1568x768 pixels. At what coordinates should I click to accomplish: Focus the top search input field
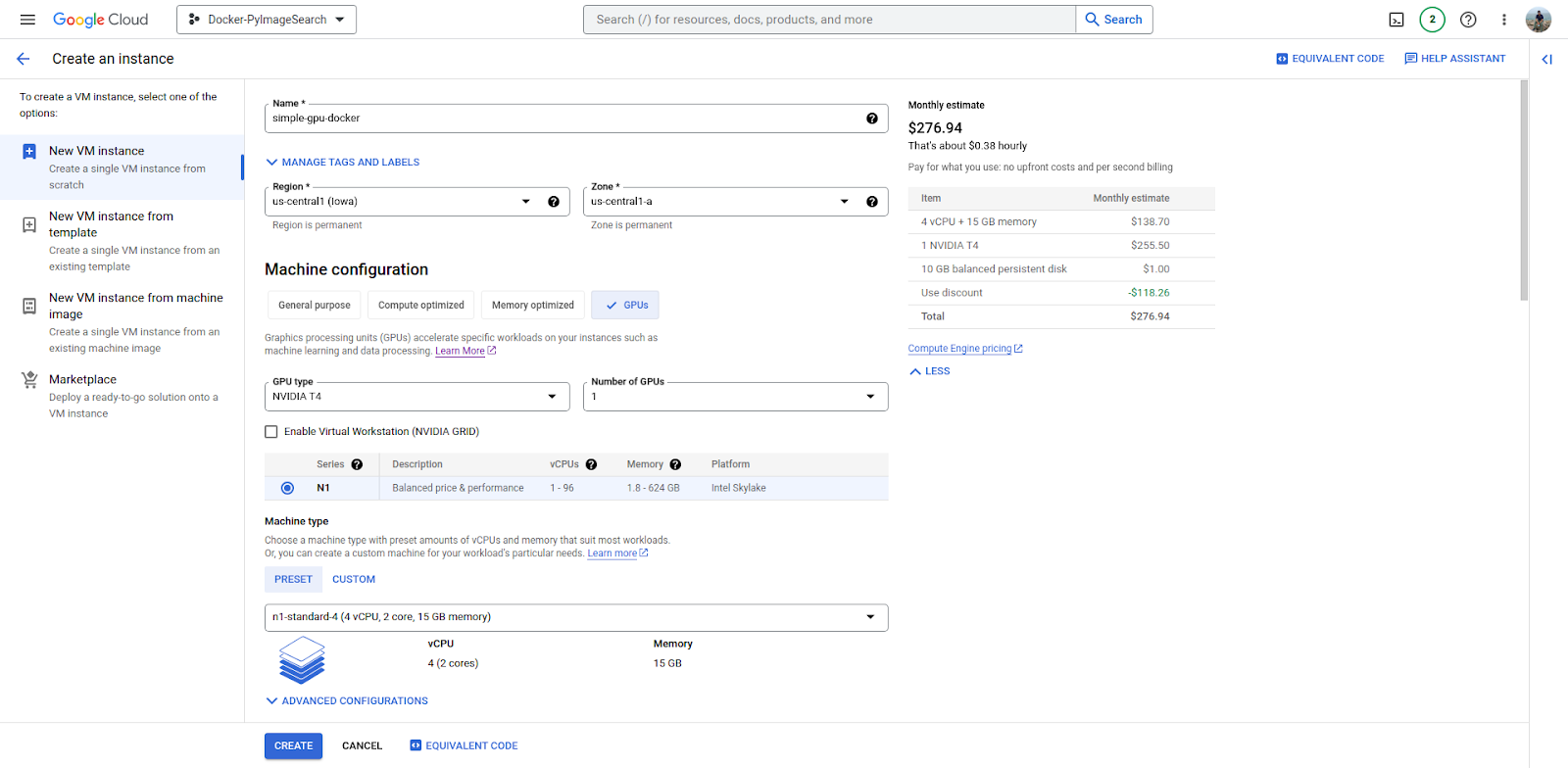pos(829,20)
